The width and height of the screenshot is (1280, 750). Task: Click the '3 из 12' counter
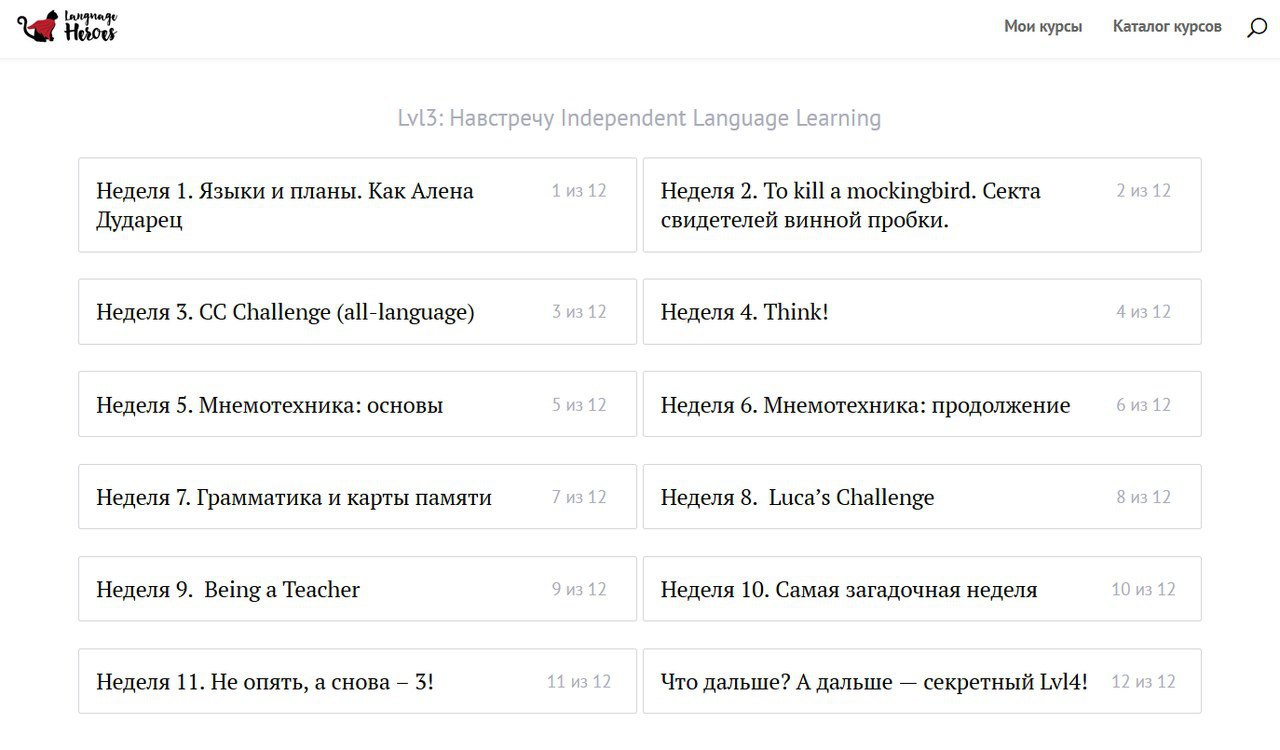(x=579, y=312)
